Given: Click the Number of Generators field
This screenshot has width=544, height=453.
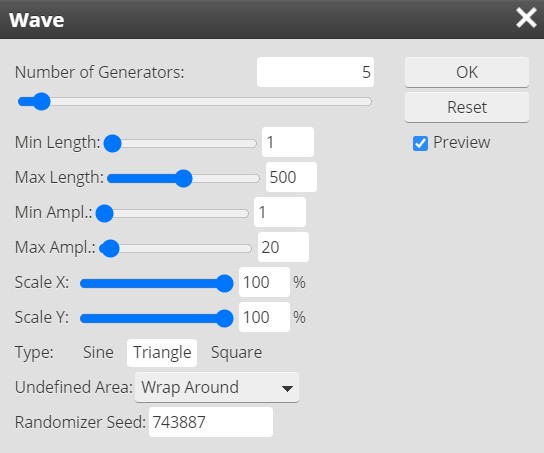Looking at the screenshot, I should [x=315, y=72].
